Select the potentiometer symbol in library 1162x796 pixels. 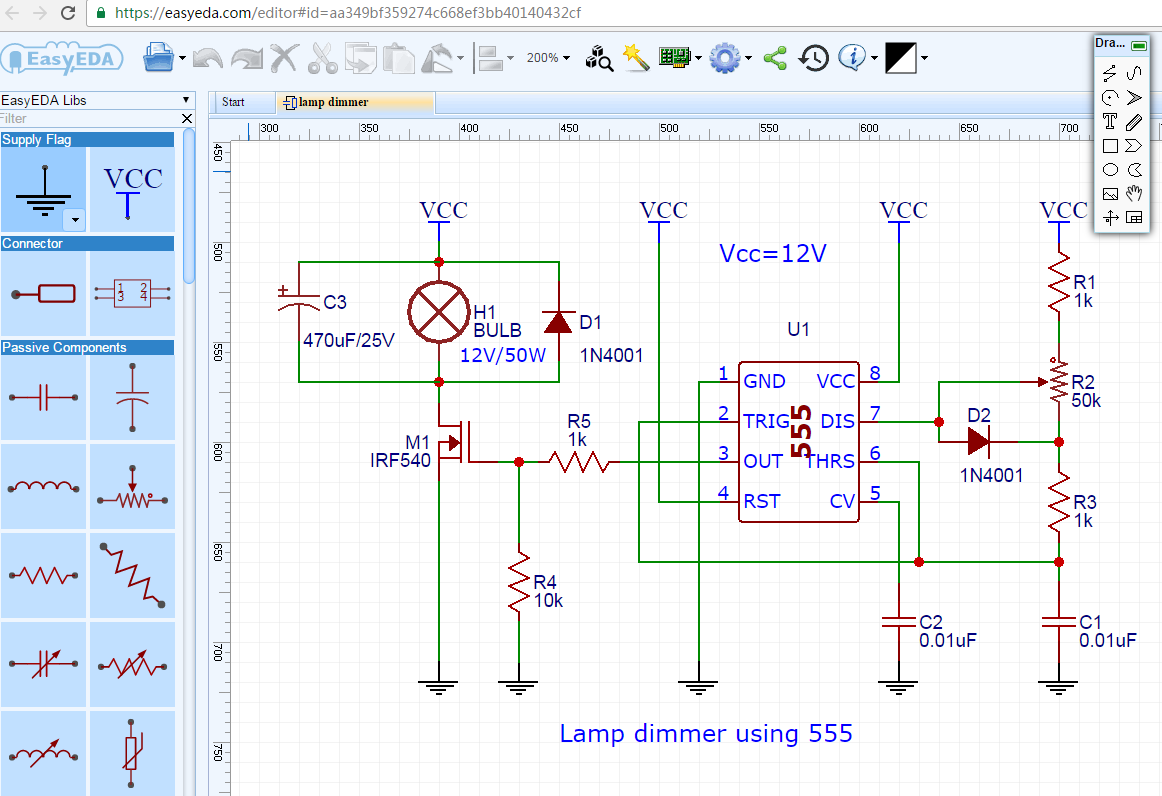pyautogui.click(x=133, y=486)
